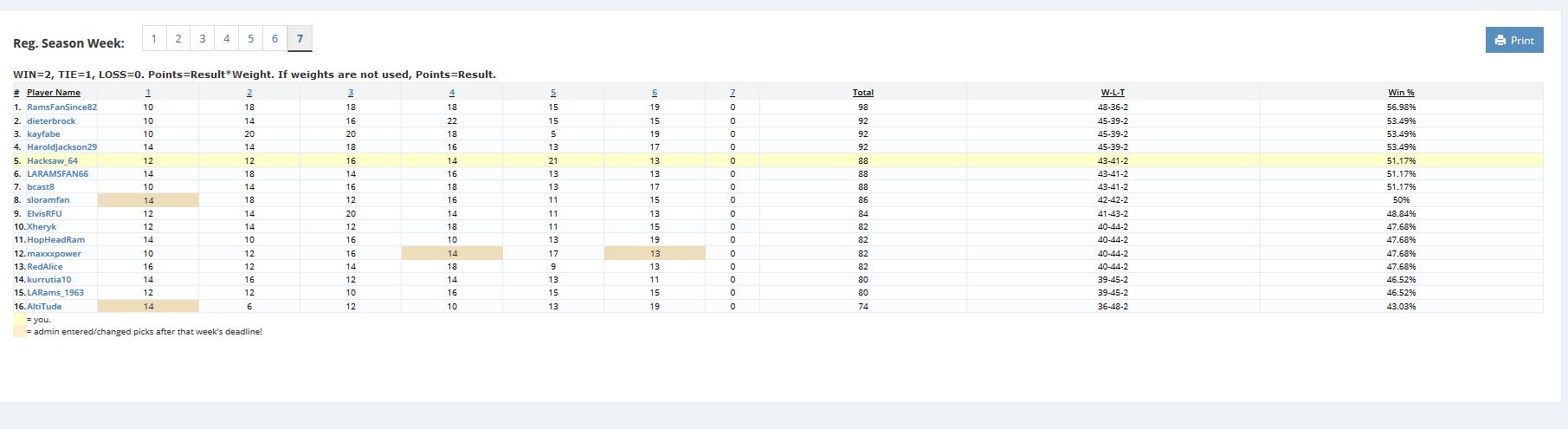Open the HaroldJackson29 player link
Image resolution: width=1568 pixels, height=429 pixels.
[x=61, y=147]
